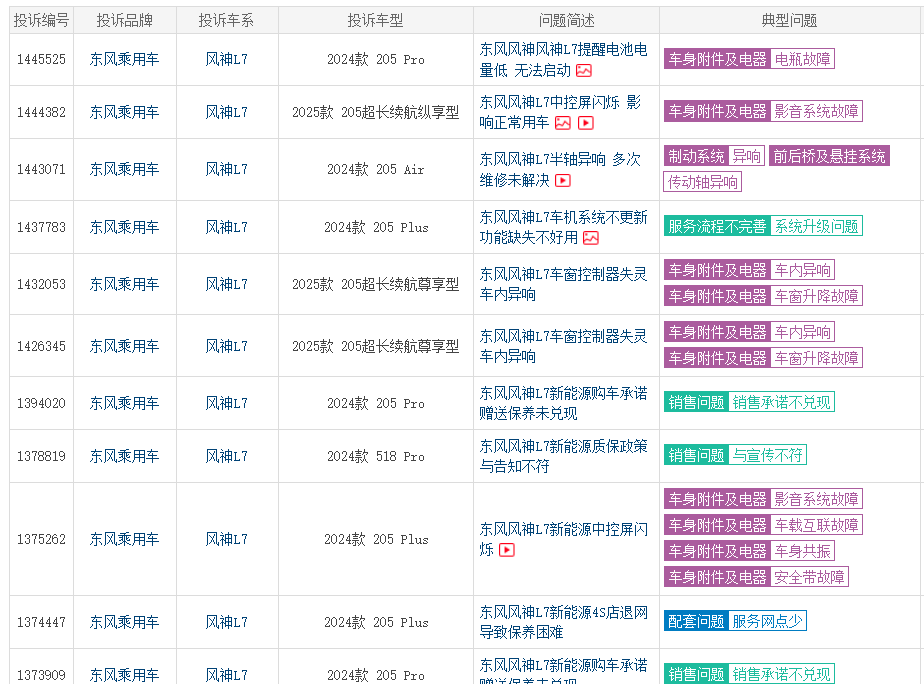Click model cell 2024款 518 Pro
This screenshot has height=684, width=924.
(x=375, y=456)
